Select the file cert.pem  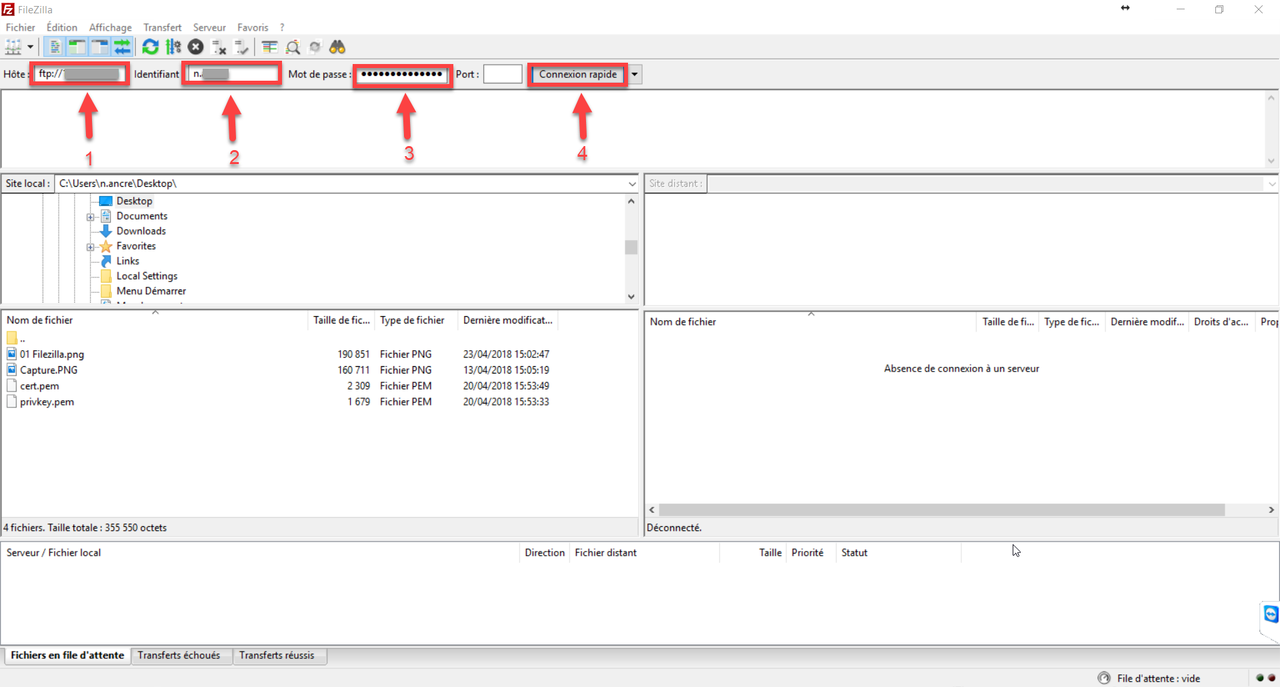point(39,386)
